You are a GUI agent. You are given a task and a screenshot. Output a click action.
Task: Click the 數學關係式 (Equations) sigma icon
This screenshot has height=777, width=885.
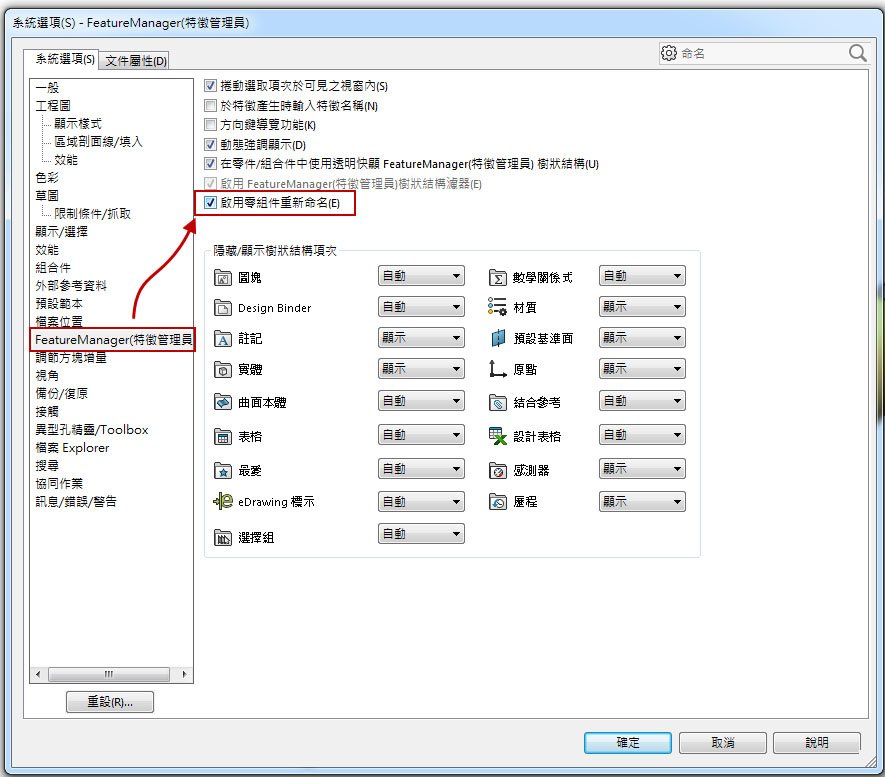tap(498, 277)
